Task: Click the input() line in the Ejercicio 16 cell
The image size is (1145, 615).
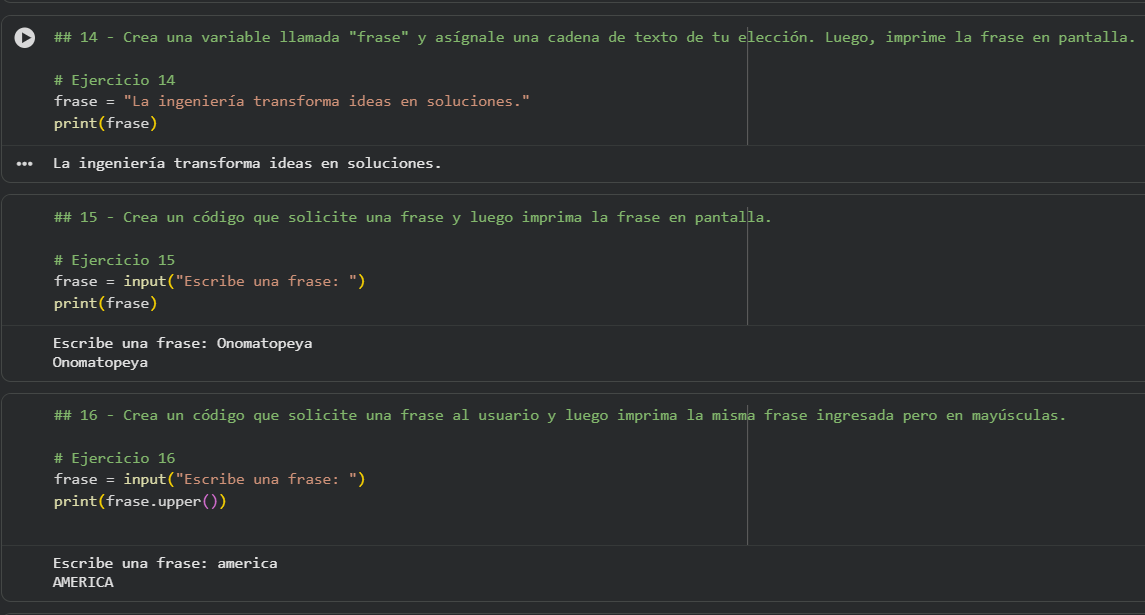Action: (x=210, y=479)
